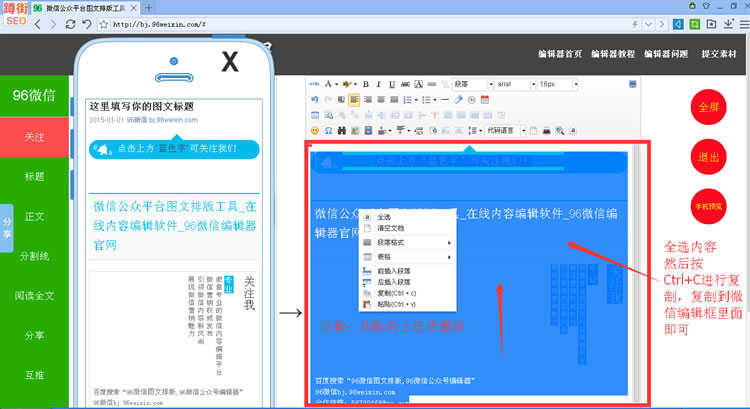Viewport: 750px width, 409px height.
Task: Click the red 全屏 fullscreen button
Action: pos(708,107)
